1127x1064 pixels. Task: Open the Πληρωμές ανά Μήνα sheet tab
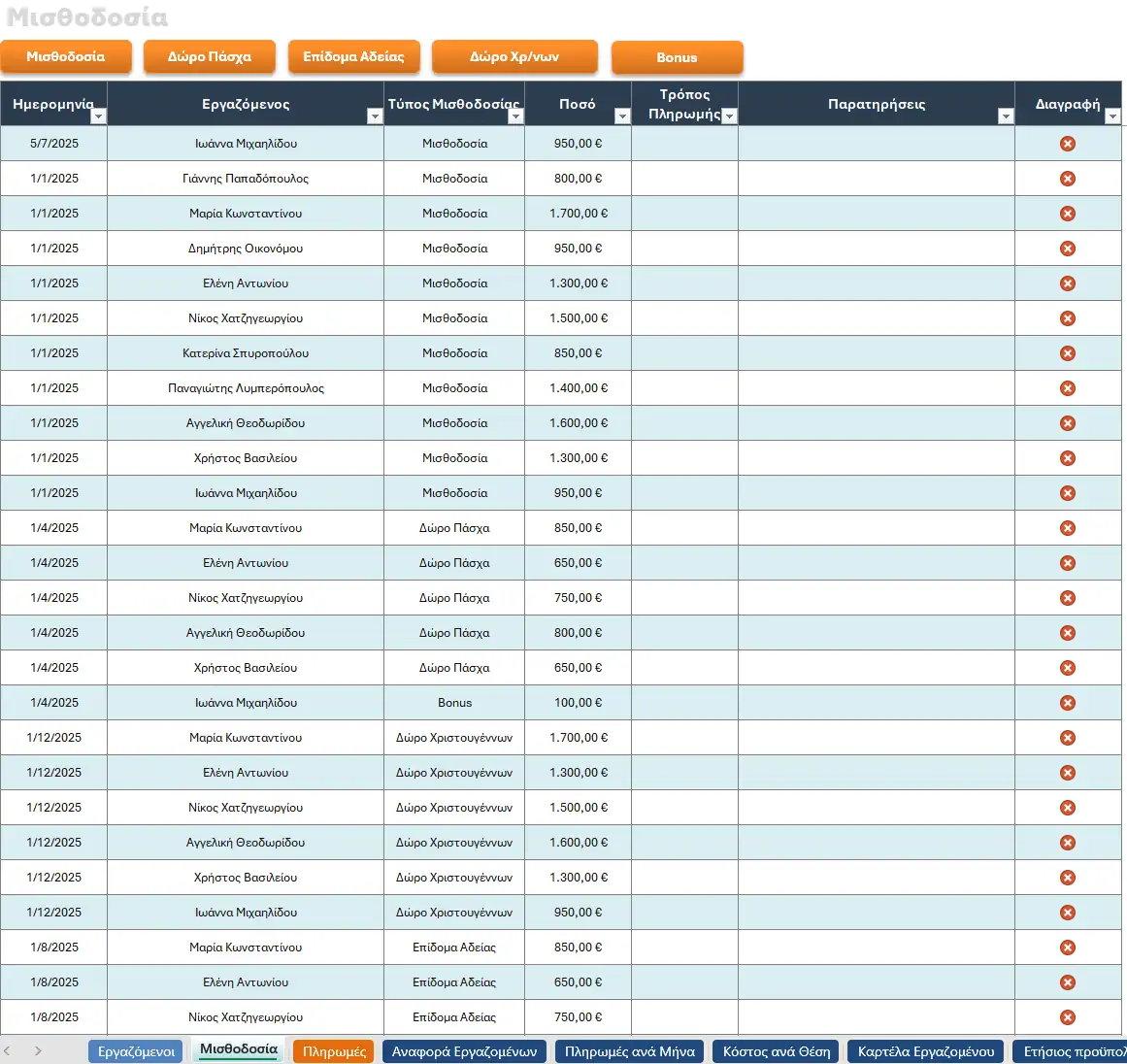(630, 1051)
